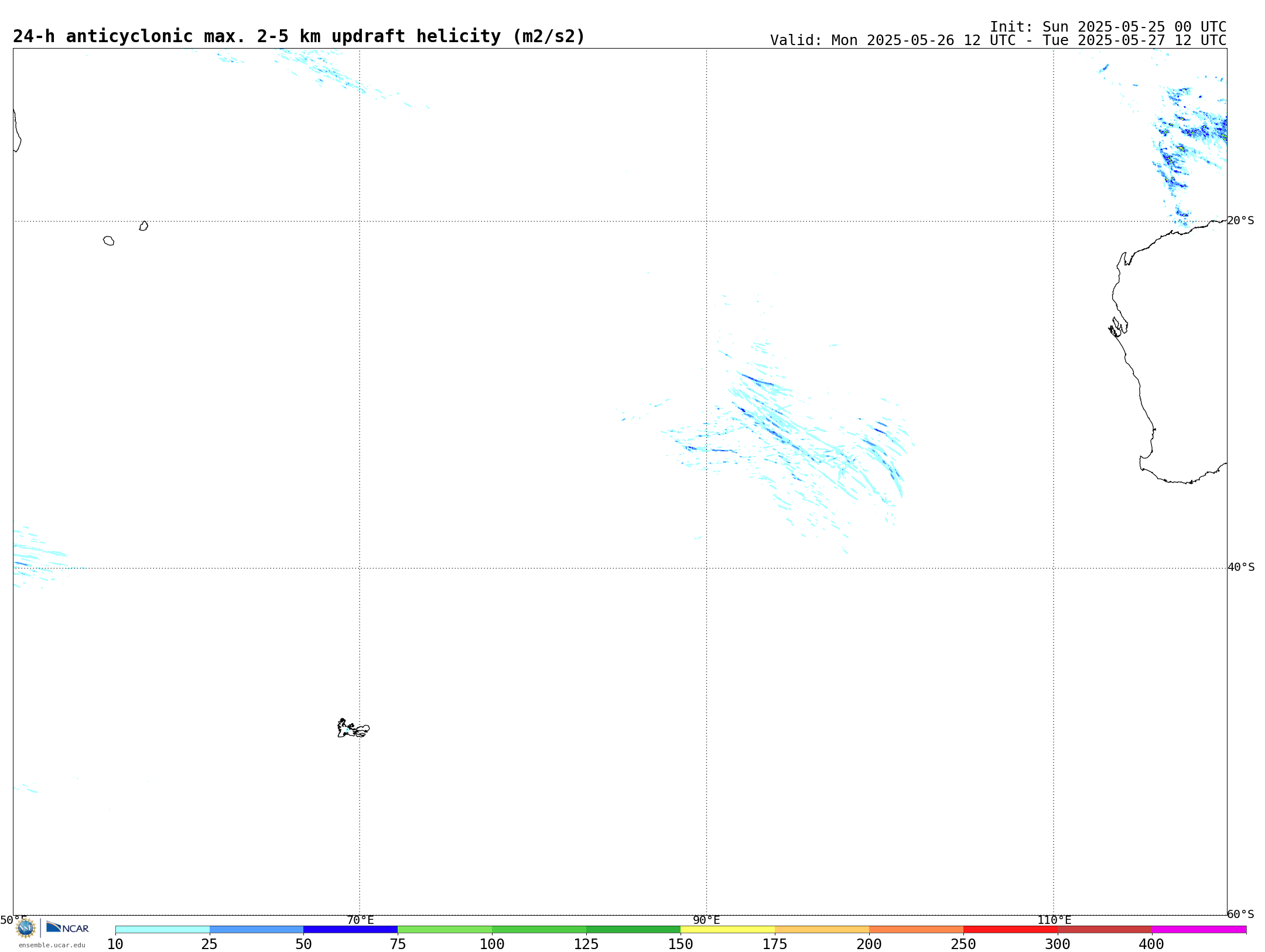The width and height of the screenshot is (1265, 952).
Task: Click the Mauritius island outline
Action: [x=143, y=226]
